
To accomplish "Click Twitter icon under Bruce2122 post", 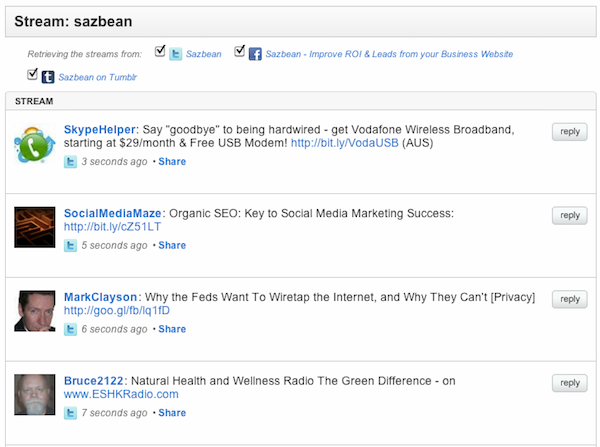I will [70, 413].
